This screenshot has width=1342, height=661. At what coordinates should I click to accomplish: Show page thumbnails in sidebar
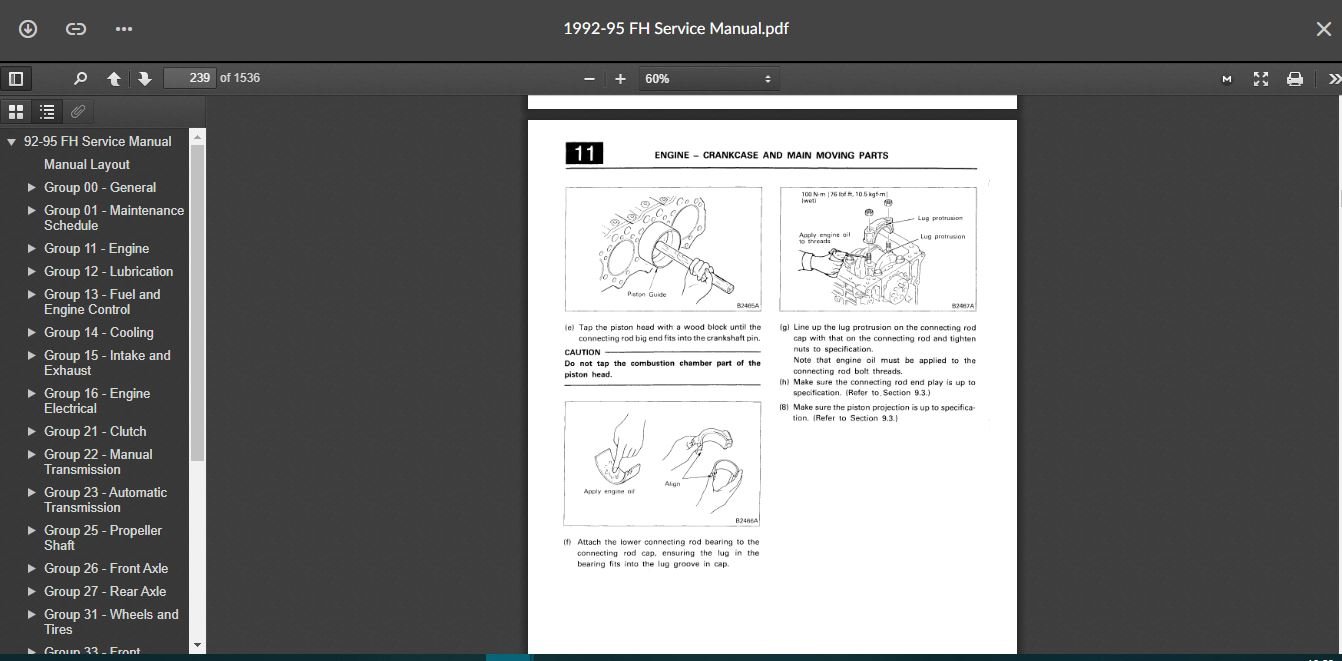tap(16, 111)
